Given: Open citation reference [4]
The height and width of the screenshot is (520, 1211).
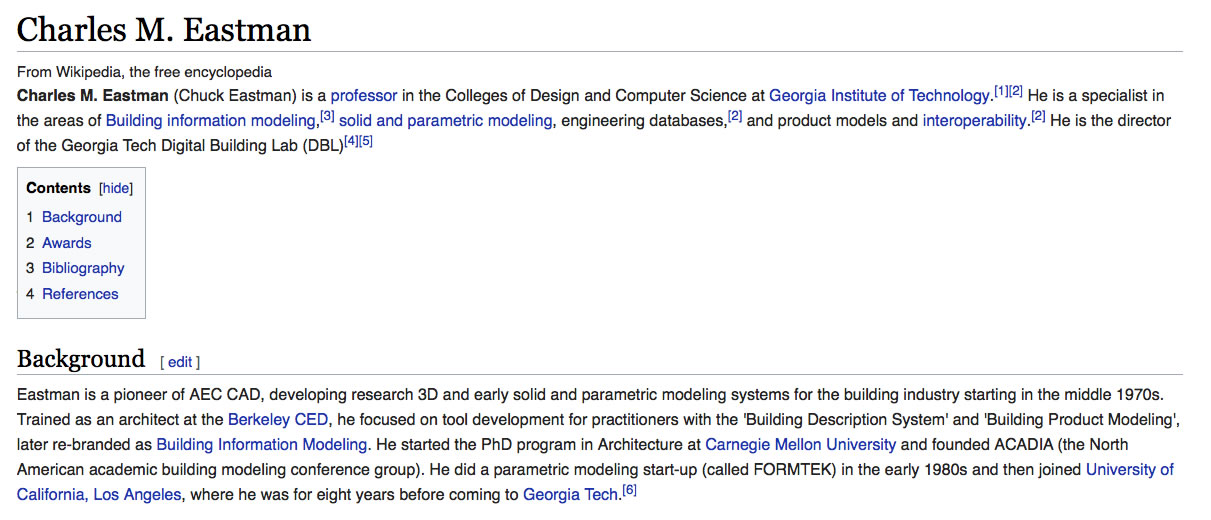Looking at the screenshot, I should coord(351,141).
